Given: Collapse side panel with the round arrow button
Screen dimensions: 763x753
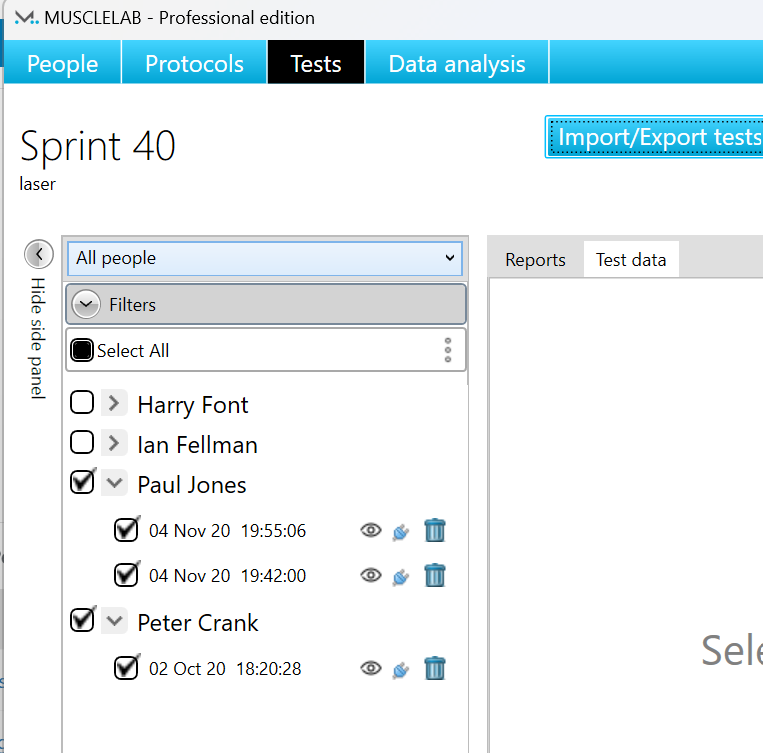Looking at the screenshot, I should 39,254.
